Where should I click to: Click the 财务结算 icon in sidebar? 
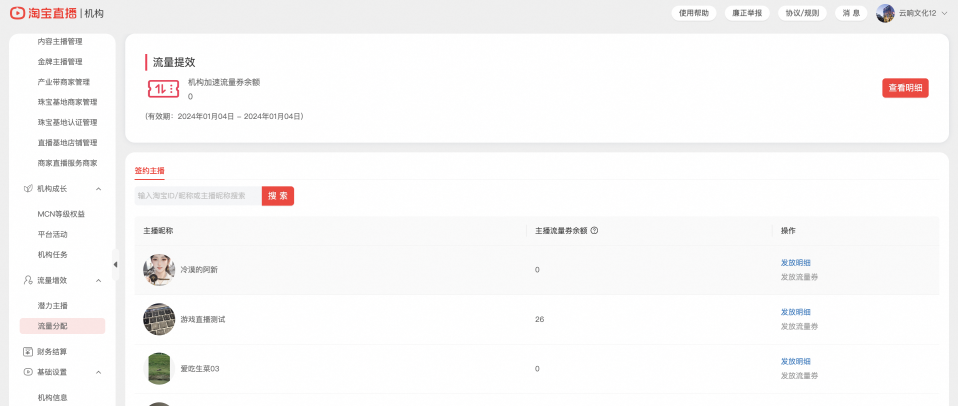pos(27,352)
